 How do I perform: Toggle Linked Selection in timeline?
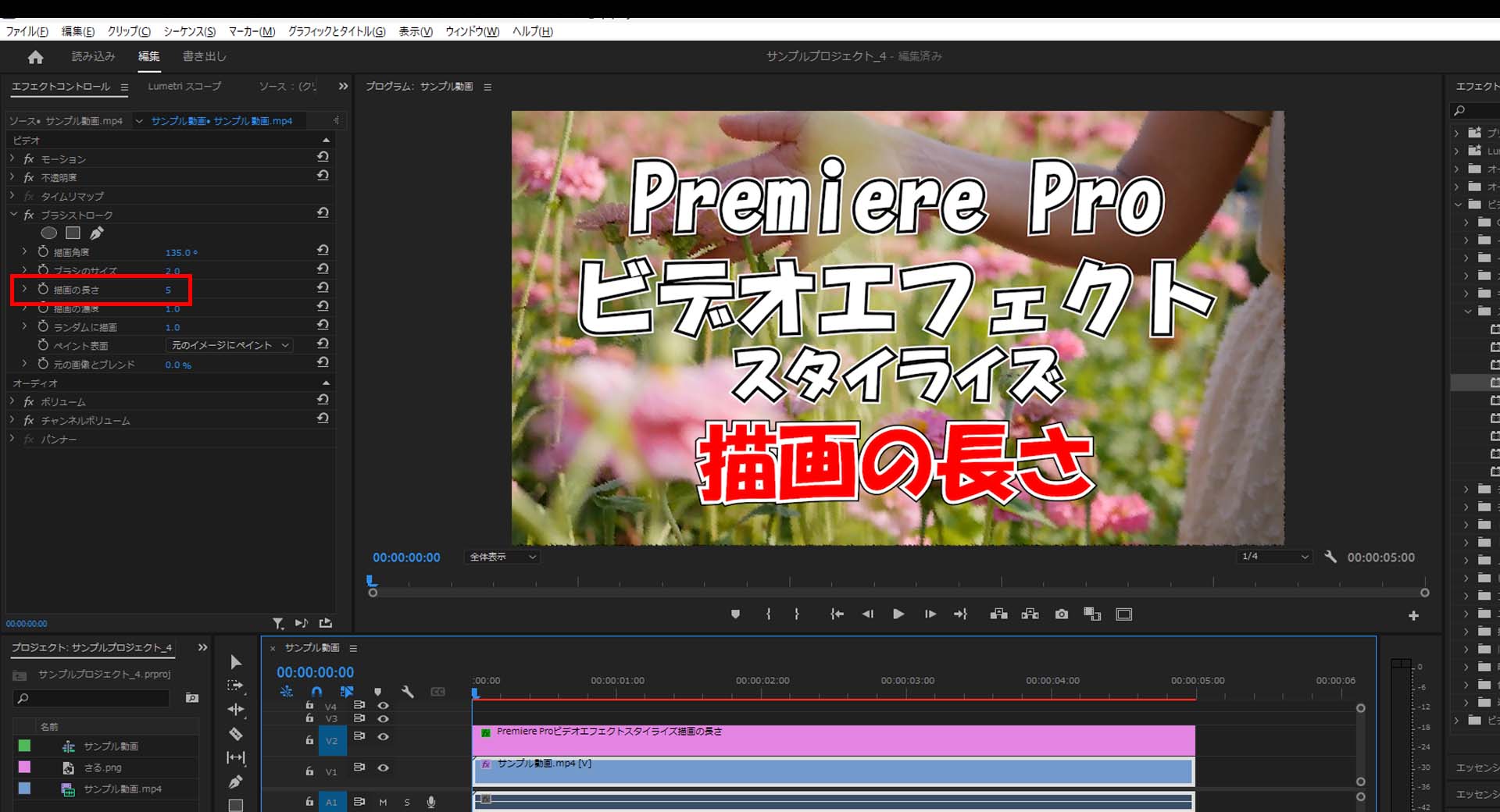347,692
